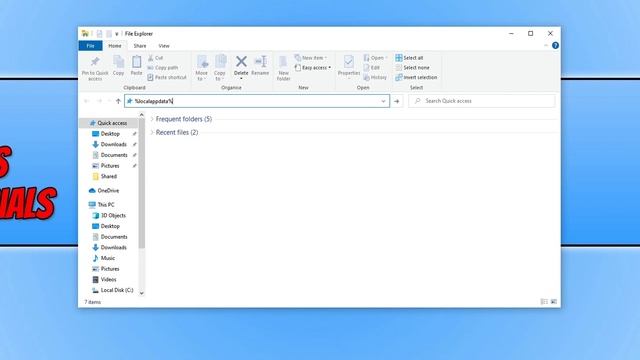This screenshot has height=360, width=640.
Task: Select Cut in Clipboard group
Action: point(156,58)
